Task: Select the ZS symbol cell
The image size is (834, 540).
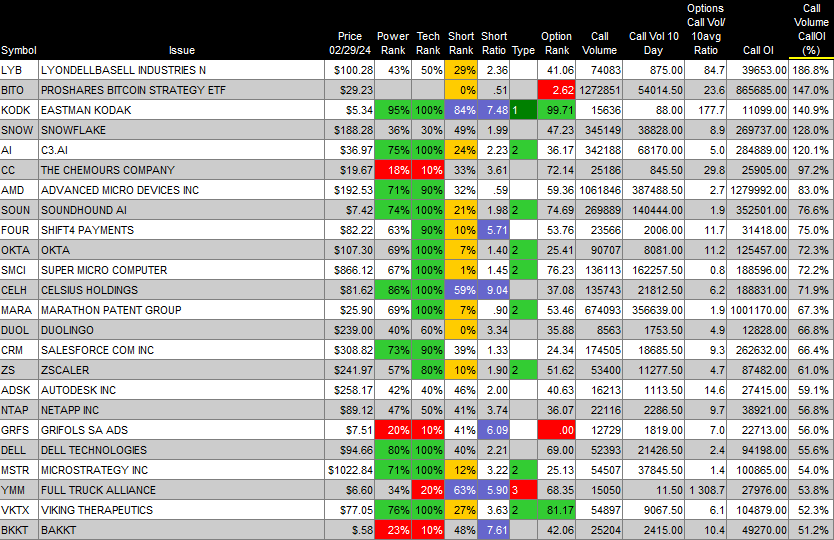Action: pos(19,370)
